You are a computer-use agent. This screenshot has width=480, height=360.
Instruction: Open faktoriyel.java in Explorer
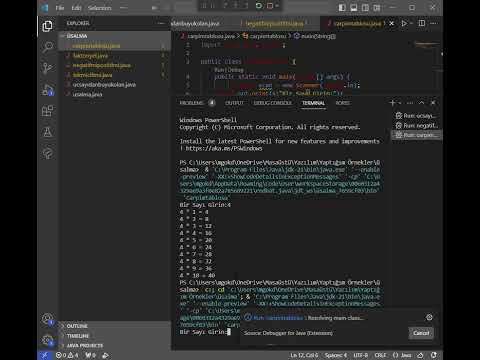click(115, 56)
